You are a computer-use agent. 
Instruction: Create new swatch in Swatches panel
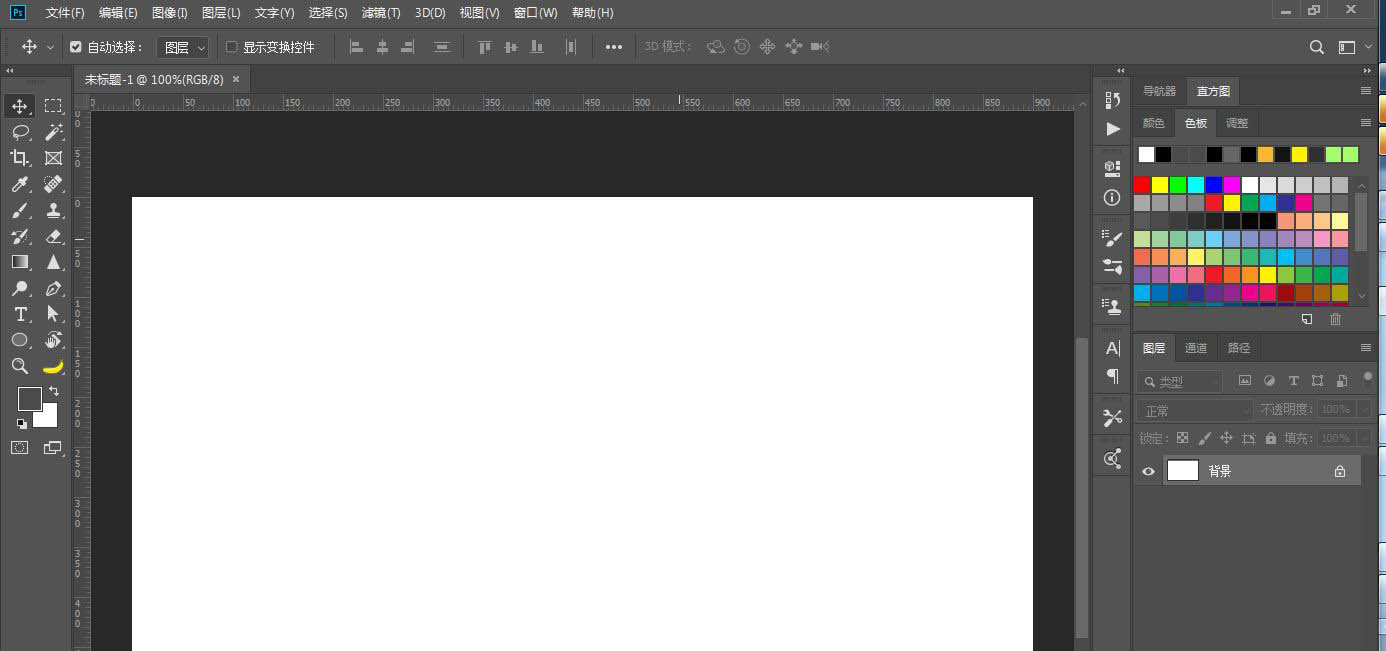point(1307,319)
